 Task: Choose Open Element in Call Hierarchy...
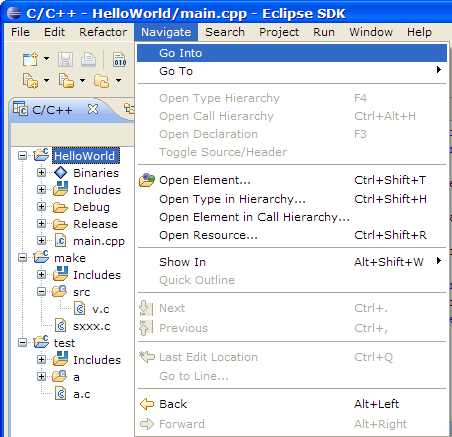click(x=292, y=217)
